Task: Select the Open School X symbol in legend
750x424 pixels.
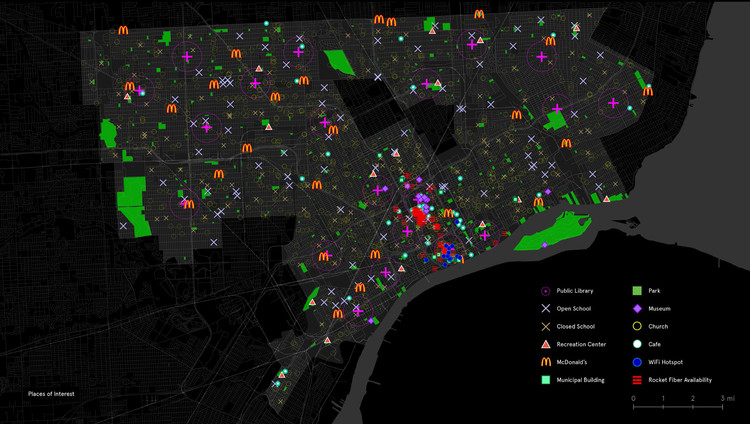Action: click(545, 308)
